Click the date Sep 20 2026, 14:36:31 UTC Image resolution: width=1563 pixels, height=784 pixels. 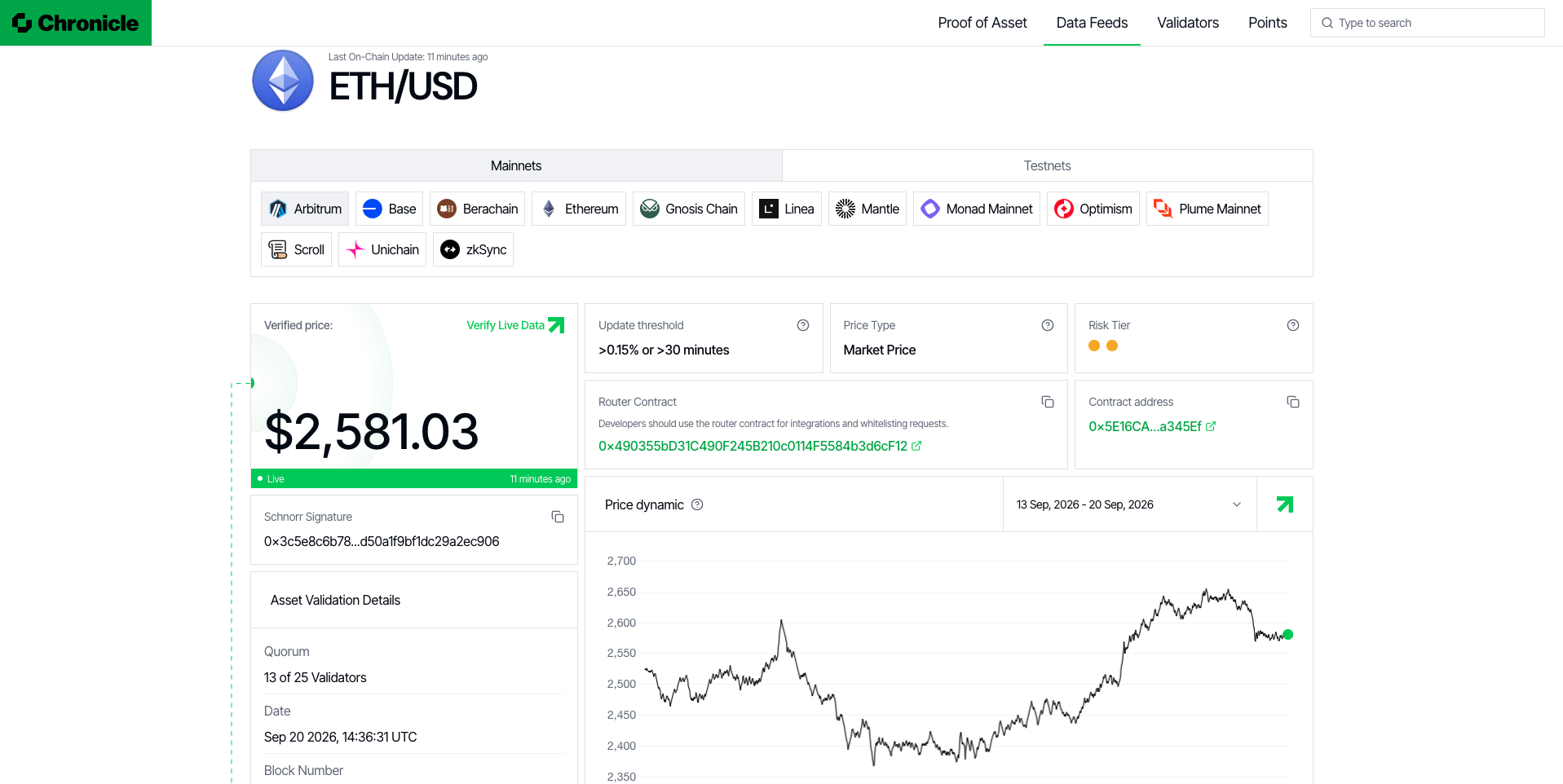tap(340, 737)
